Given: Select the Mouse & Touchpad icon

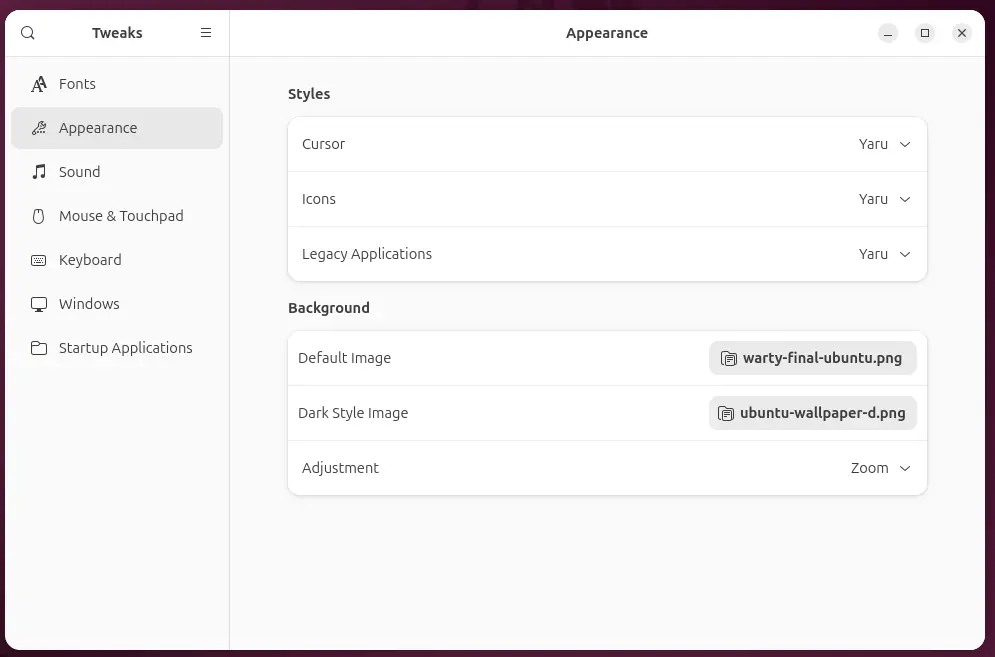Looking at the screenshot, I should click(x=38, y=216).
